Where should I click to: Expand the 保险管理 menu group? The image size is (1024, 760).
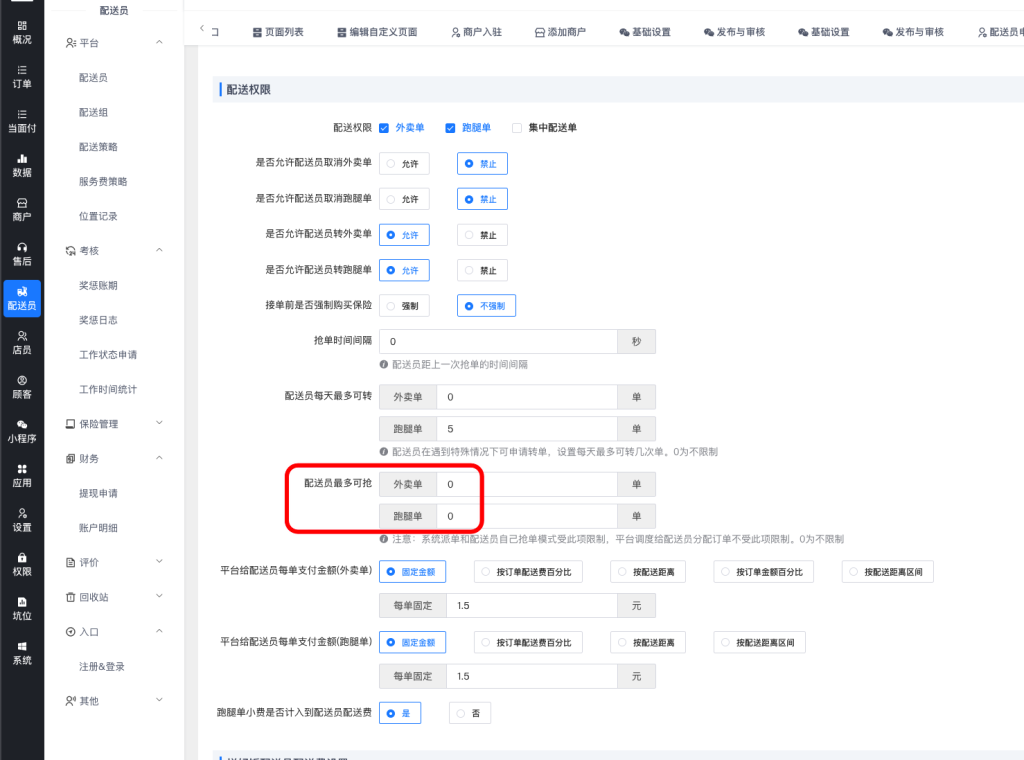click(160, 424)
